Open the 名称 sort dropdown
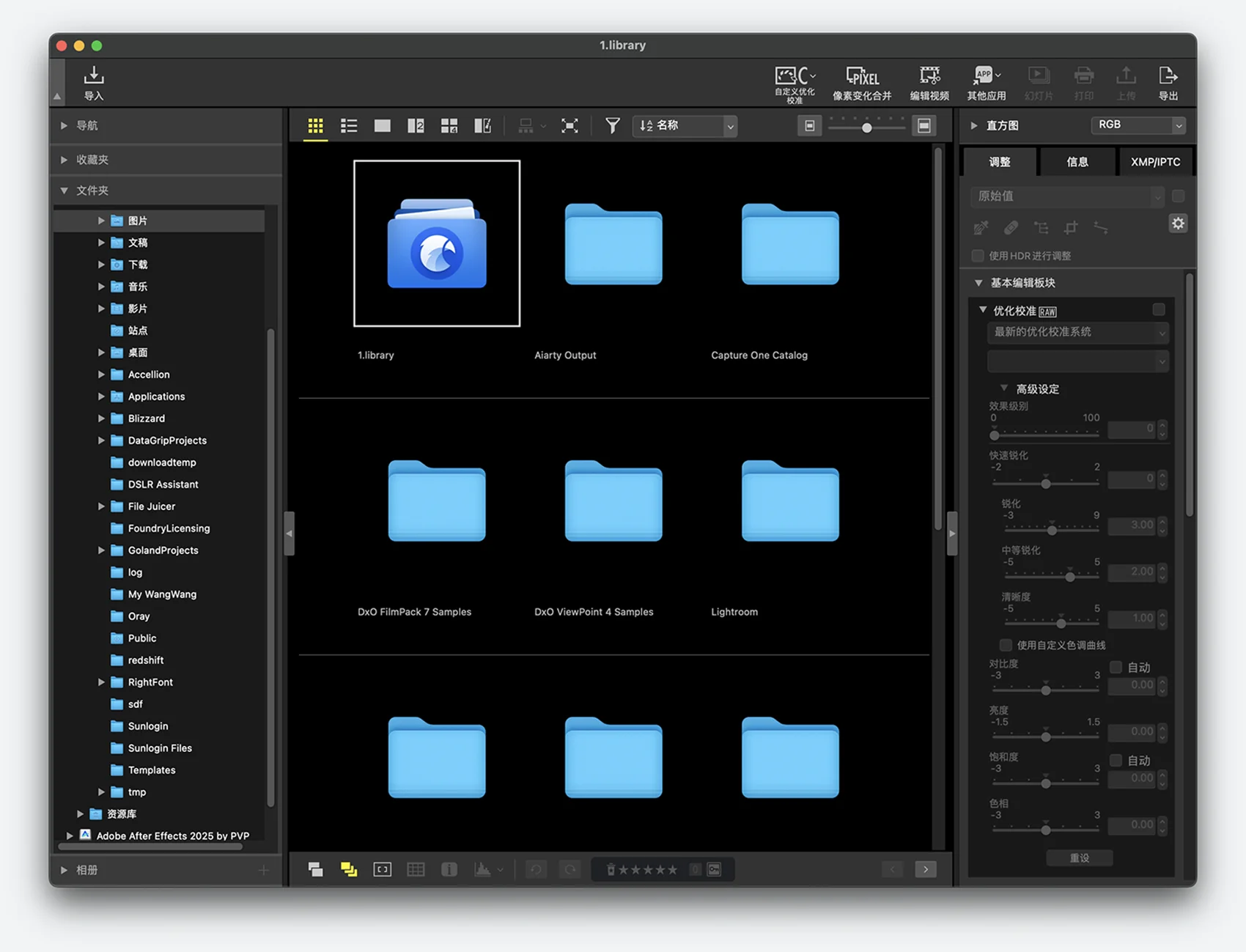 tap(685, 126)
